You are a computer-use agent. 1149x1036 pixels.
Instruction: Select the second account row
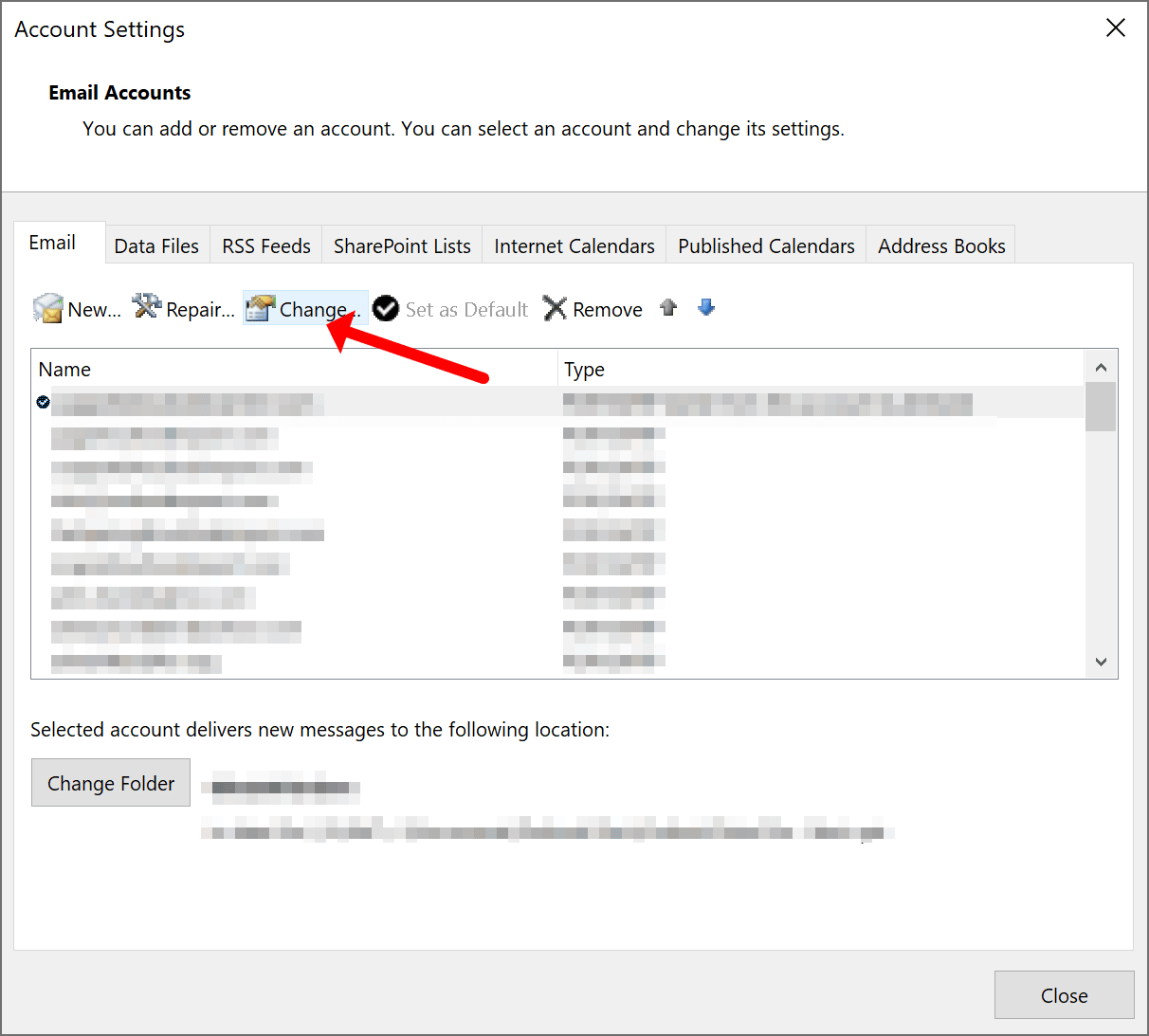284,435
